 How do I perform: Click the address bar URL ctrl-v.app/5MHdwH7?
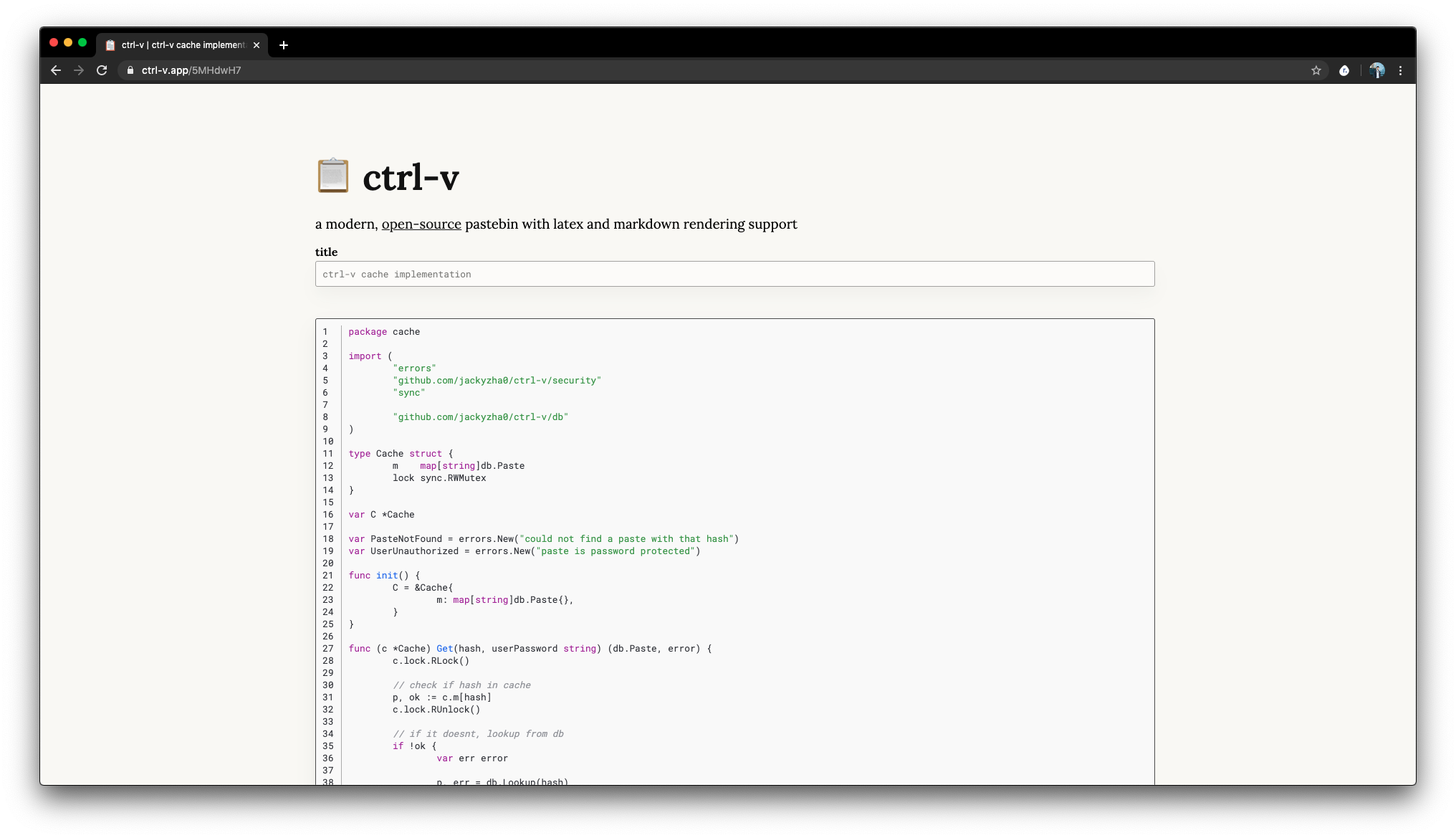coord(191,70)
